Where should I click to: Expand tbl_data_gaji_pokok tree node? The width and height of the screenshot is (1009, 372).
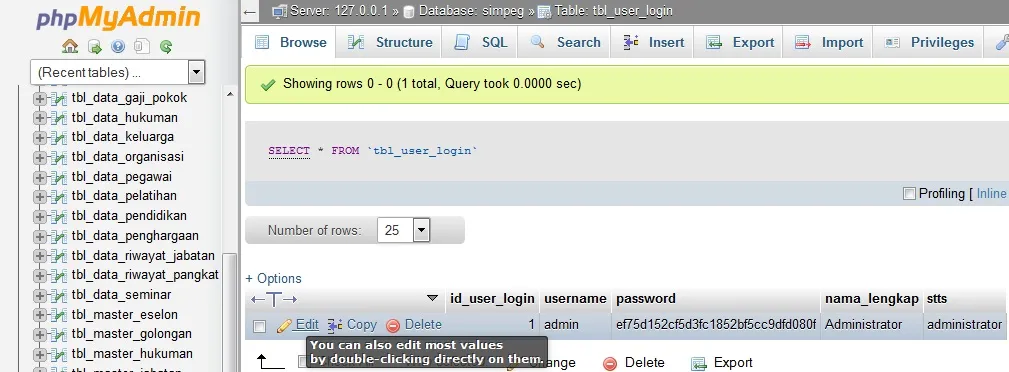pos(40,98)
